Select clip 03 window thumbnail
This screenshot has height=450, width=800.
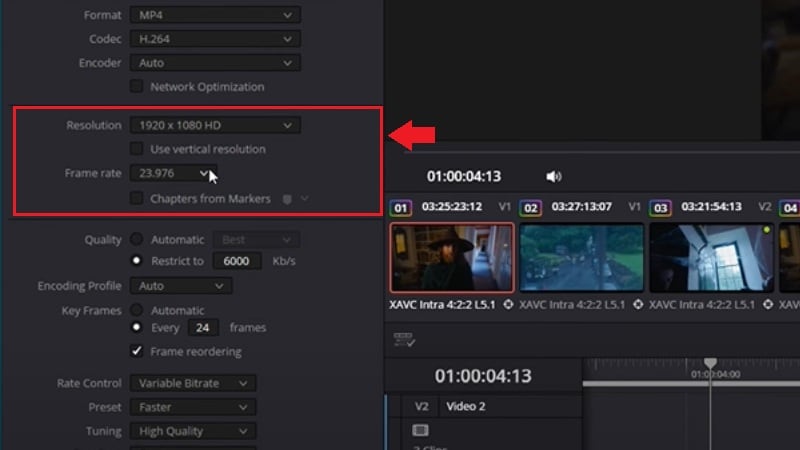click(x=711, y=258)
